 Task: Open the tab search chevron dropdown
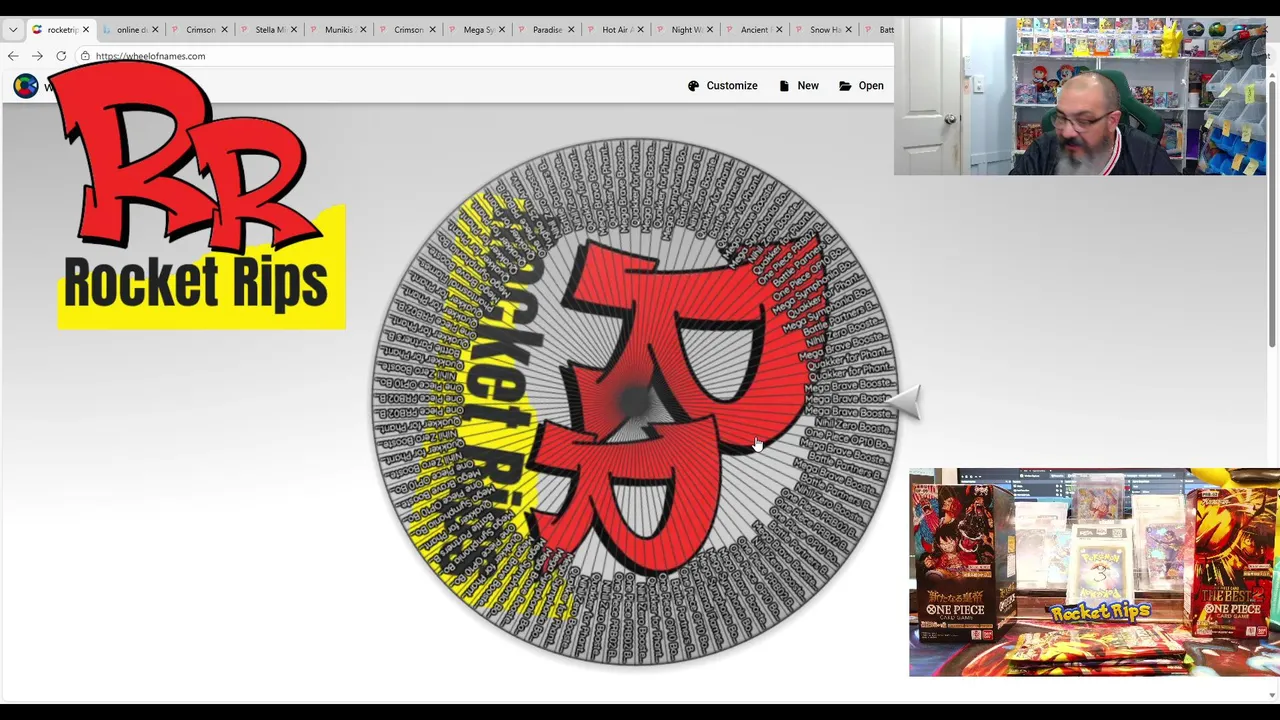pyautogui.click(x=12, y=30)
